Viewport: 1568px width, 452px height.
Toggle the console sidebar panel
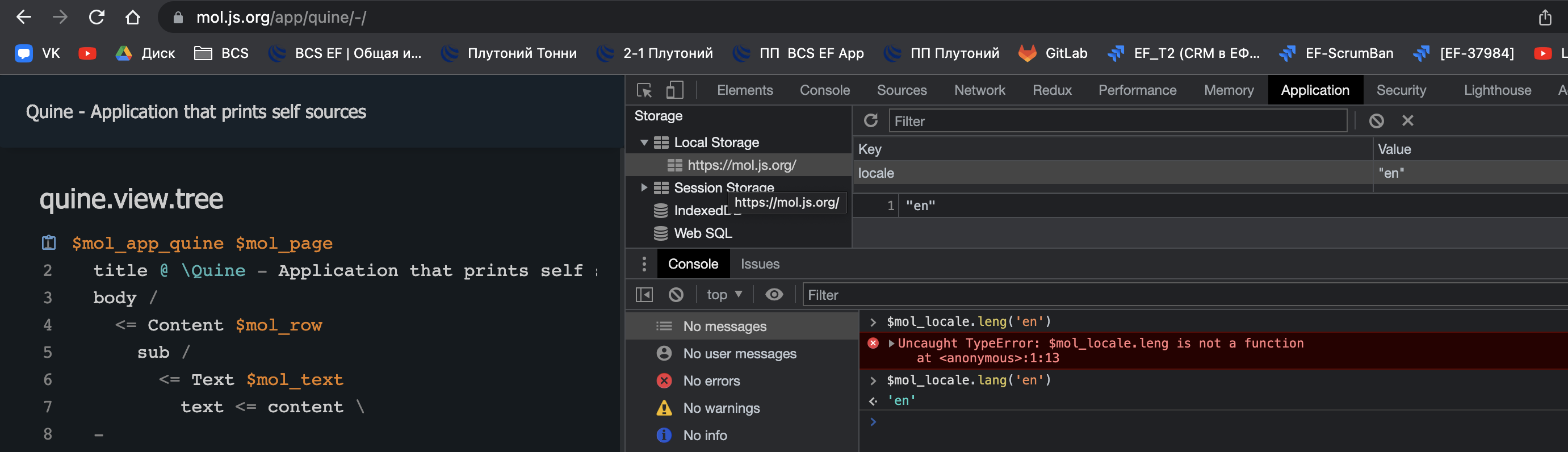tap(644, 295)
